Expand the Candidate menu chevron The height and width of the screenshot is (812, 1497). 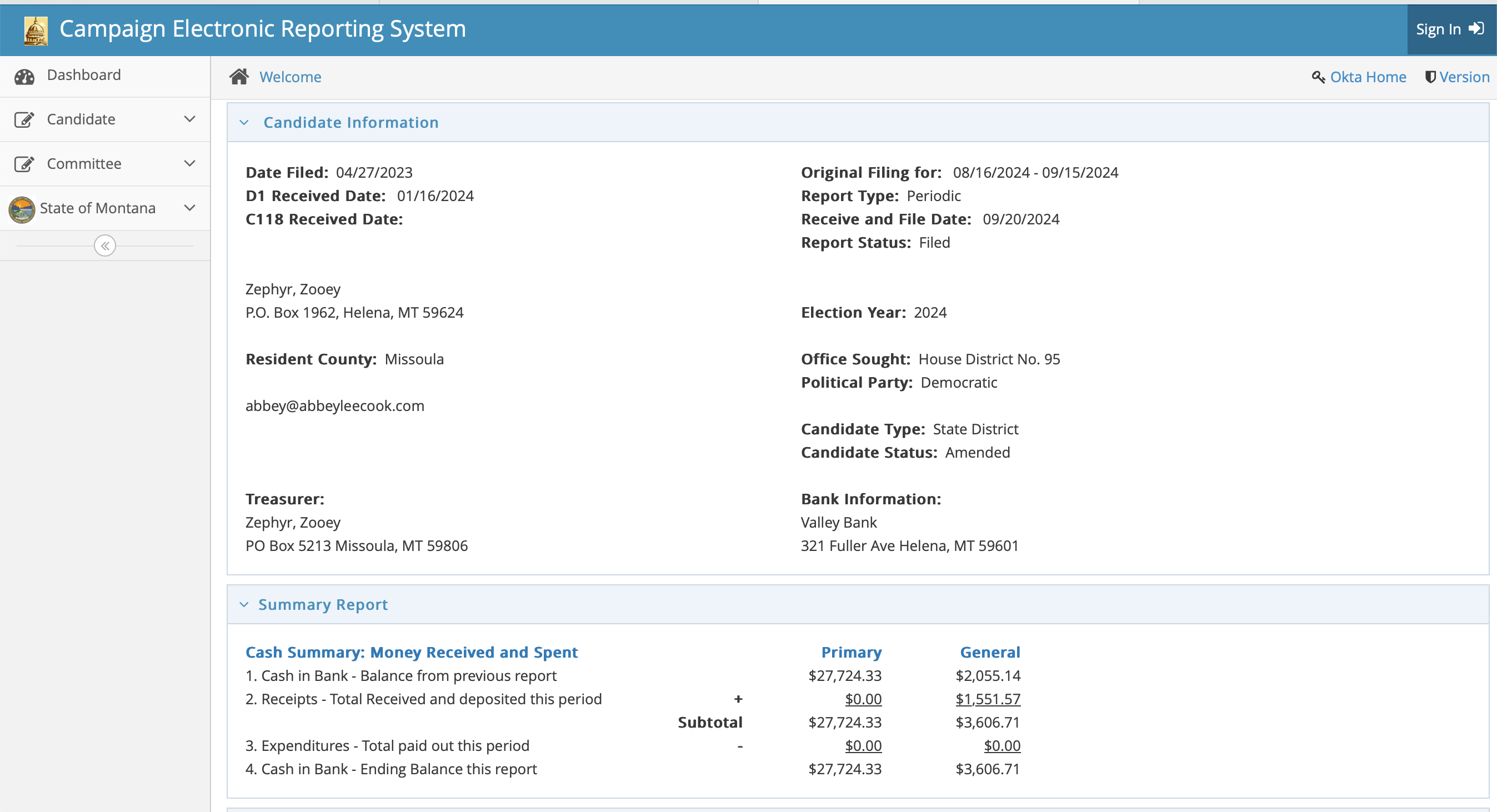coord(189,119)
